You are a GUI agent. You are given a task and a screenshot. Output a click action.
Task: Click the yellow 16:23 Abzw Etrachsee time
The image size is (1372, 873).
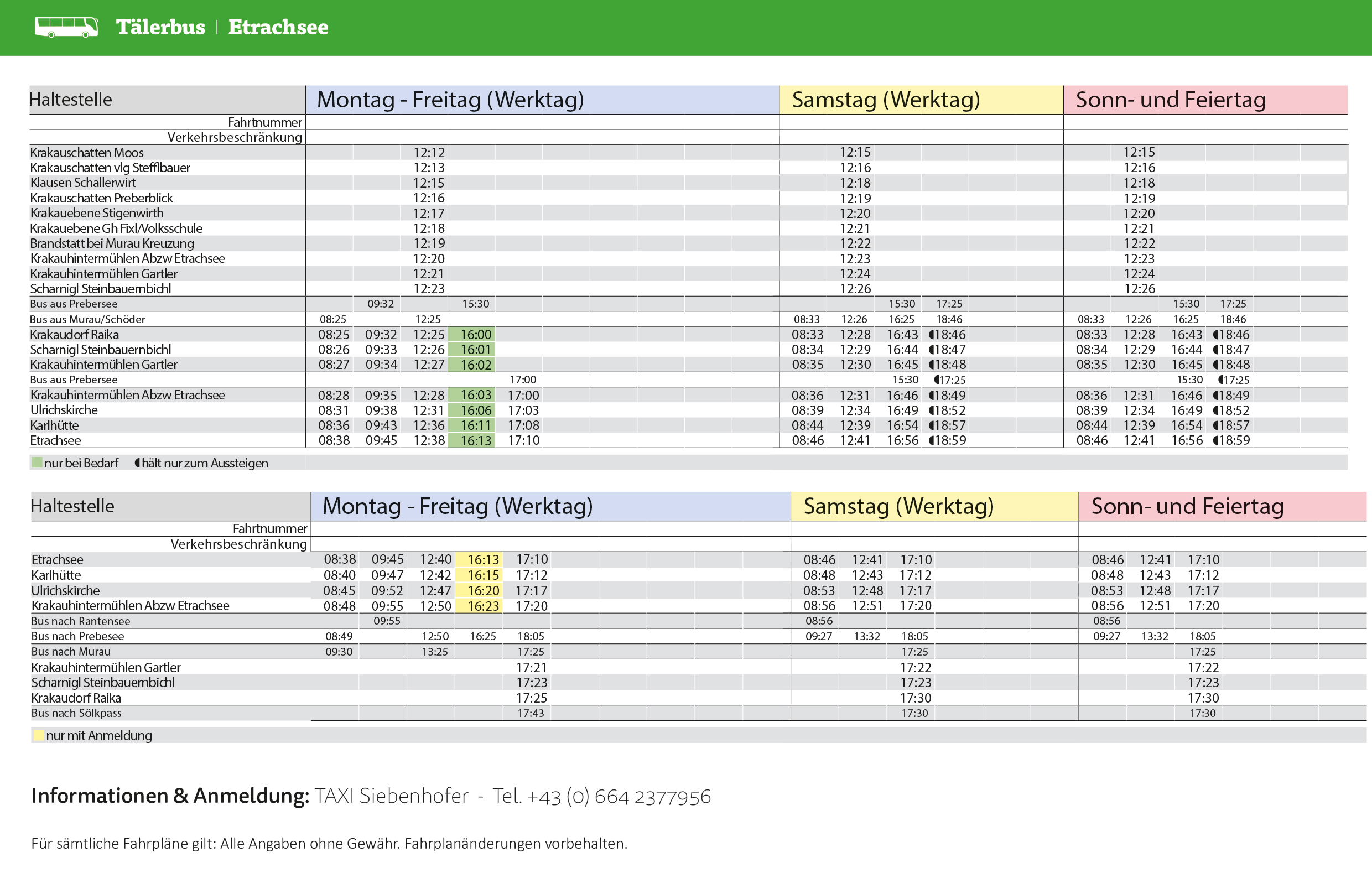click(483, 606)
